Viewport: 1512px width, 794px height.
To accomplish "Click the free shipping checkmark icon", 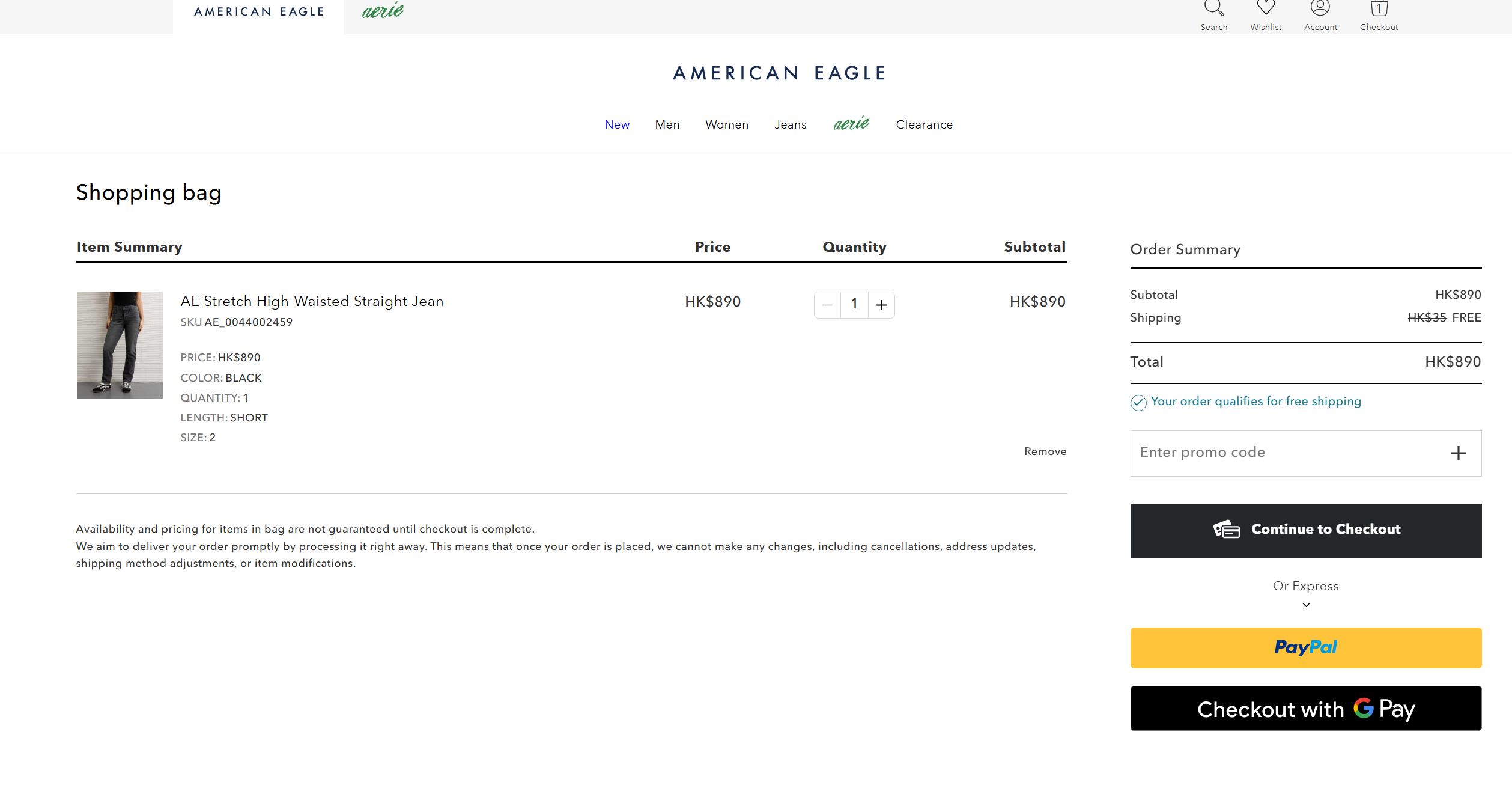I will [x=1138, y=403].
